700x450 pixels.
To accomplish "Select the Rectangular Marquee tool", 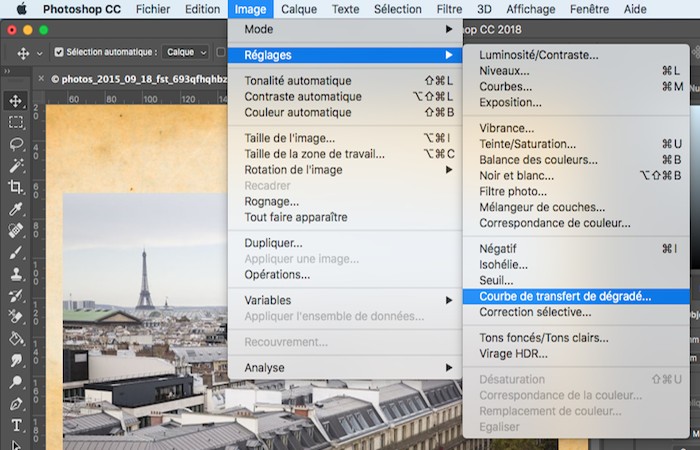I will coord(16,122).
